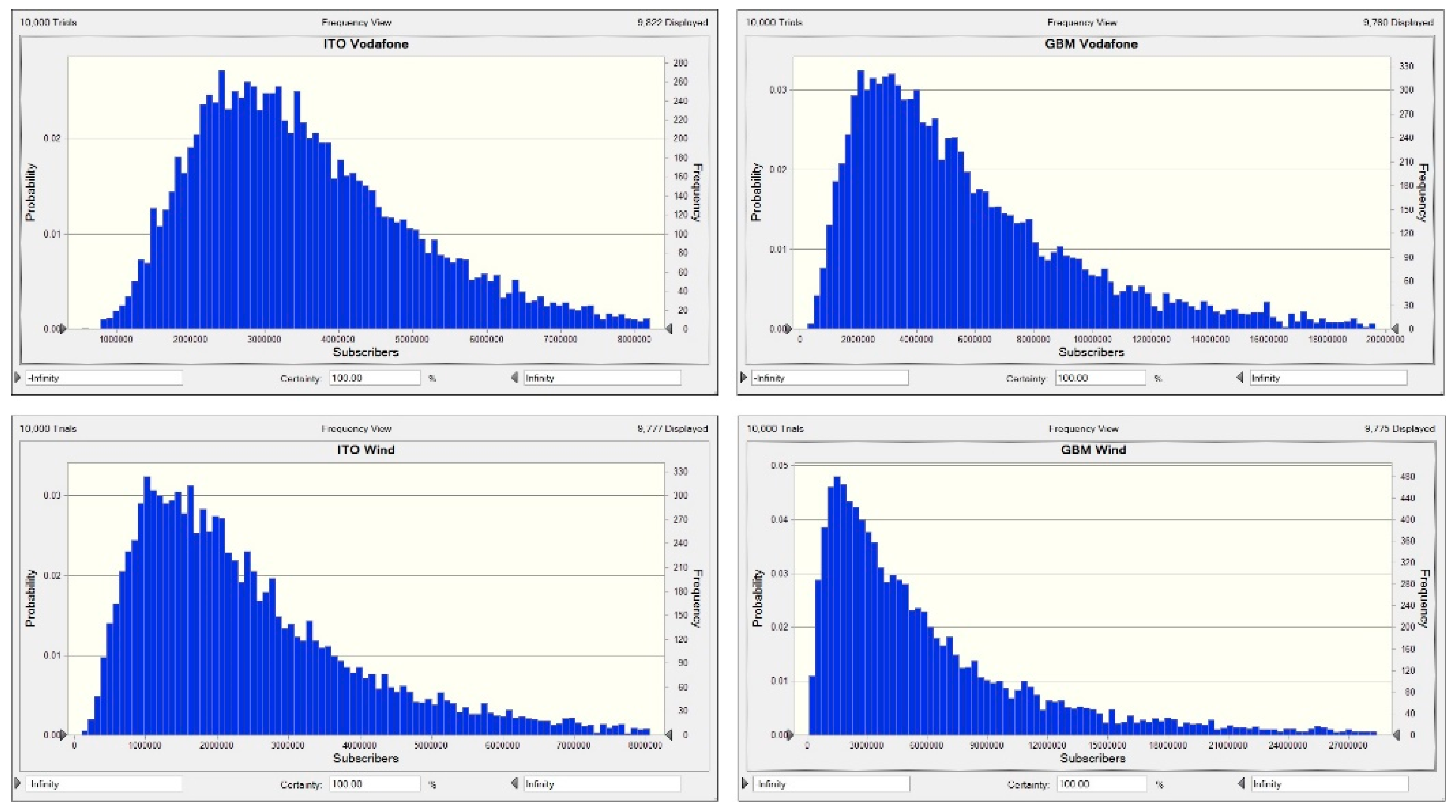
Task: Click the ITO Wind Infinity upper bound field
Action: click(602, 784)
